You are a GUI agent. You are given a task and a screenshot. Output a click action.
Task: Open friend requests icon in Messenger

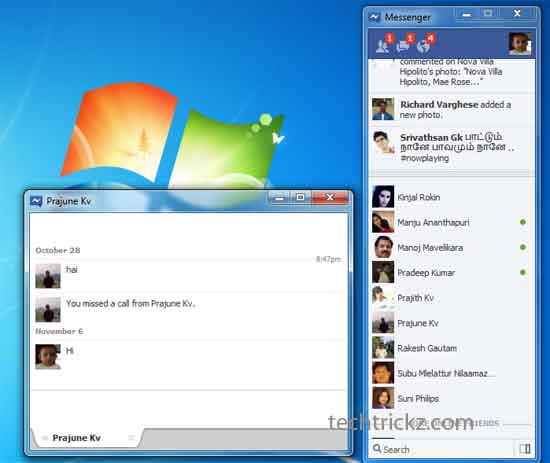[382, 46]
